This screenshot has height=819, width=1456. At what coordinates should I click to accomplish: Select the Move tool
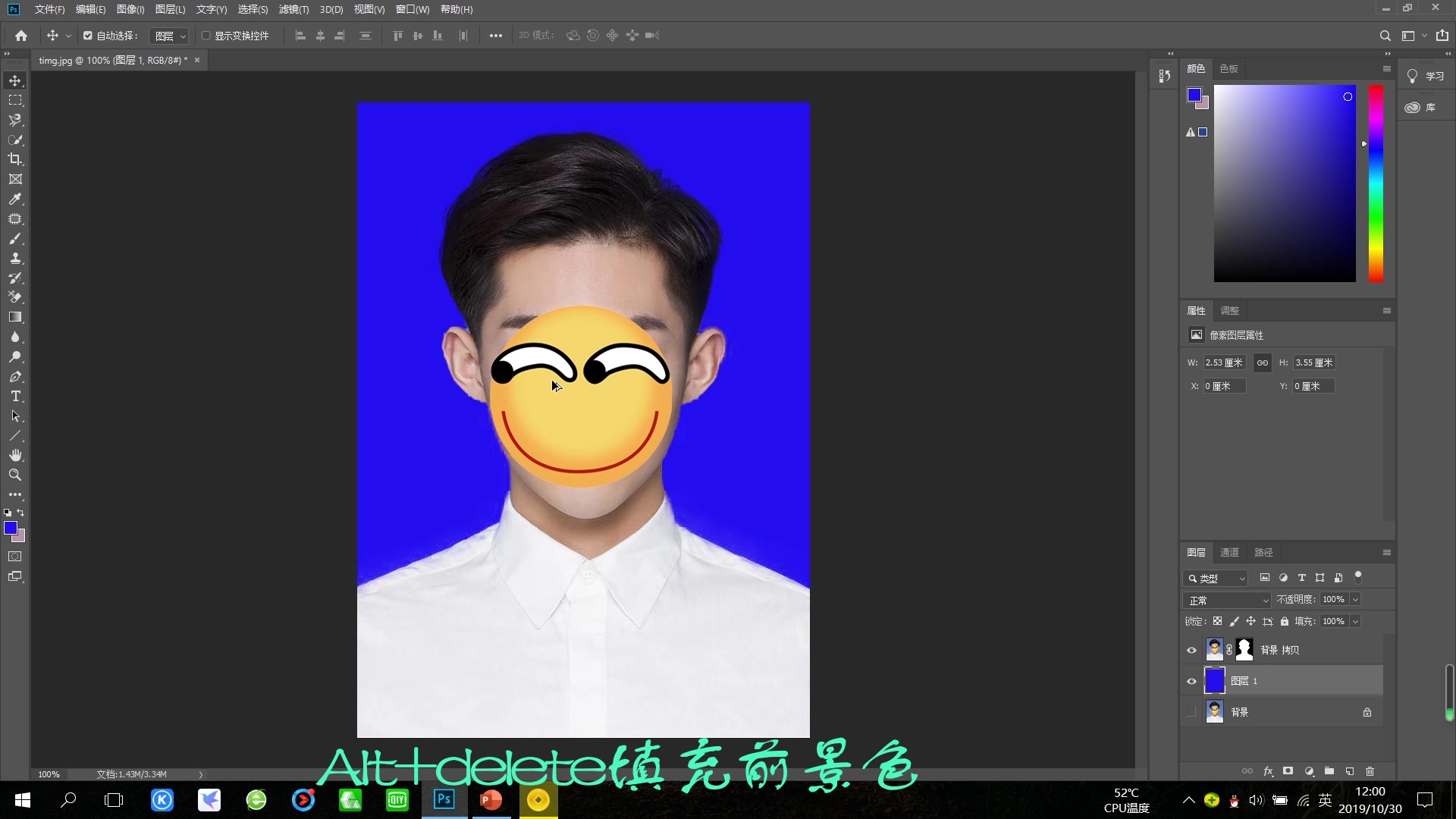click(15, 80)
